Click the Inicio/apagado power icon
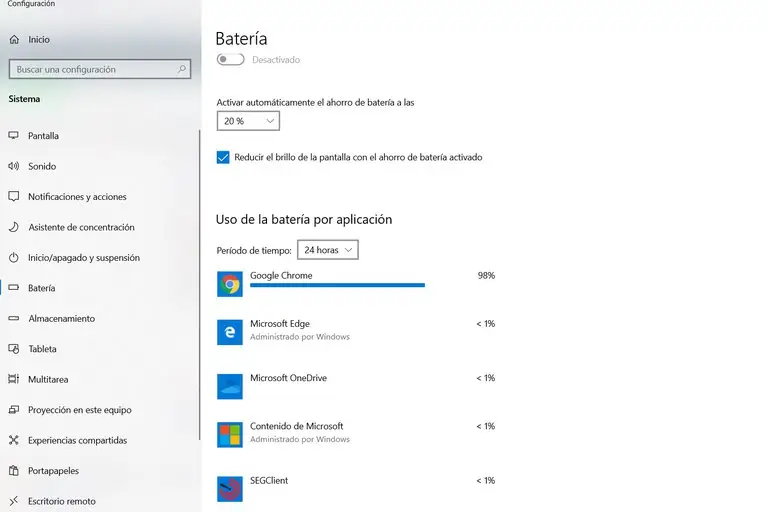The width and height of the screenshot is (768, 512). (14, 257)
